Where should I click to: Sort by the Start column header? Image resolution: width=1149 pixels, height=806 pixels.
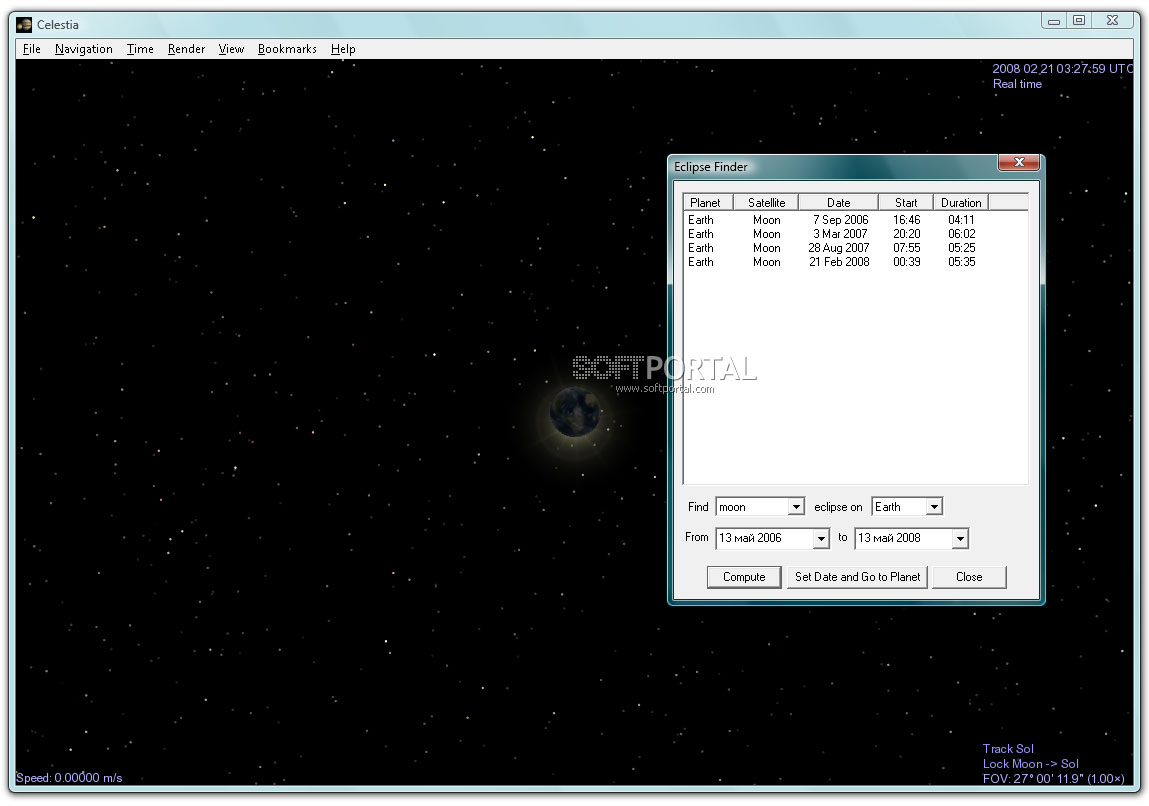coord(906,203)
